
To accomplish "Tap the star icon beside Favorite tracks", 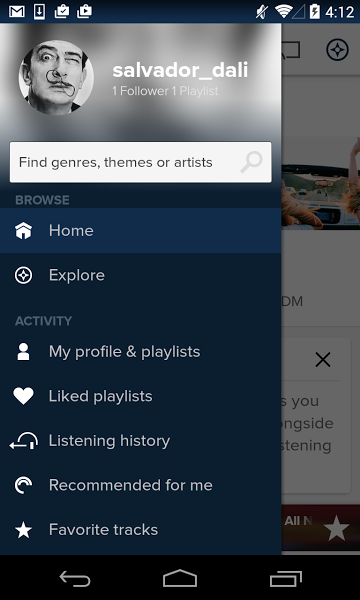I will point(23,530).
